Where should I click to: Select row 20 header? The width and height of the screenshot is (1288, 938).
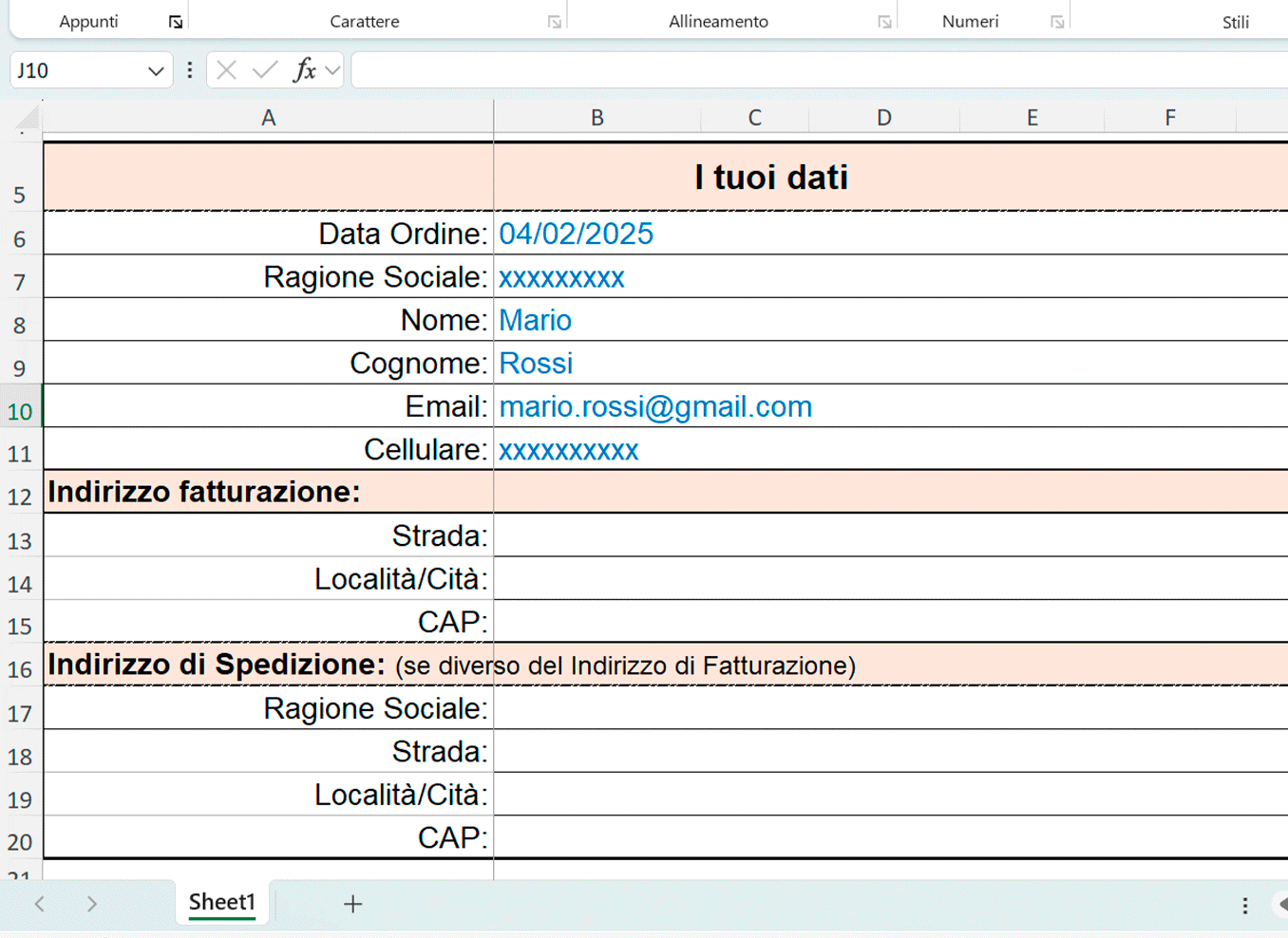20,837
